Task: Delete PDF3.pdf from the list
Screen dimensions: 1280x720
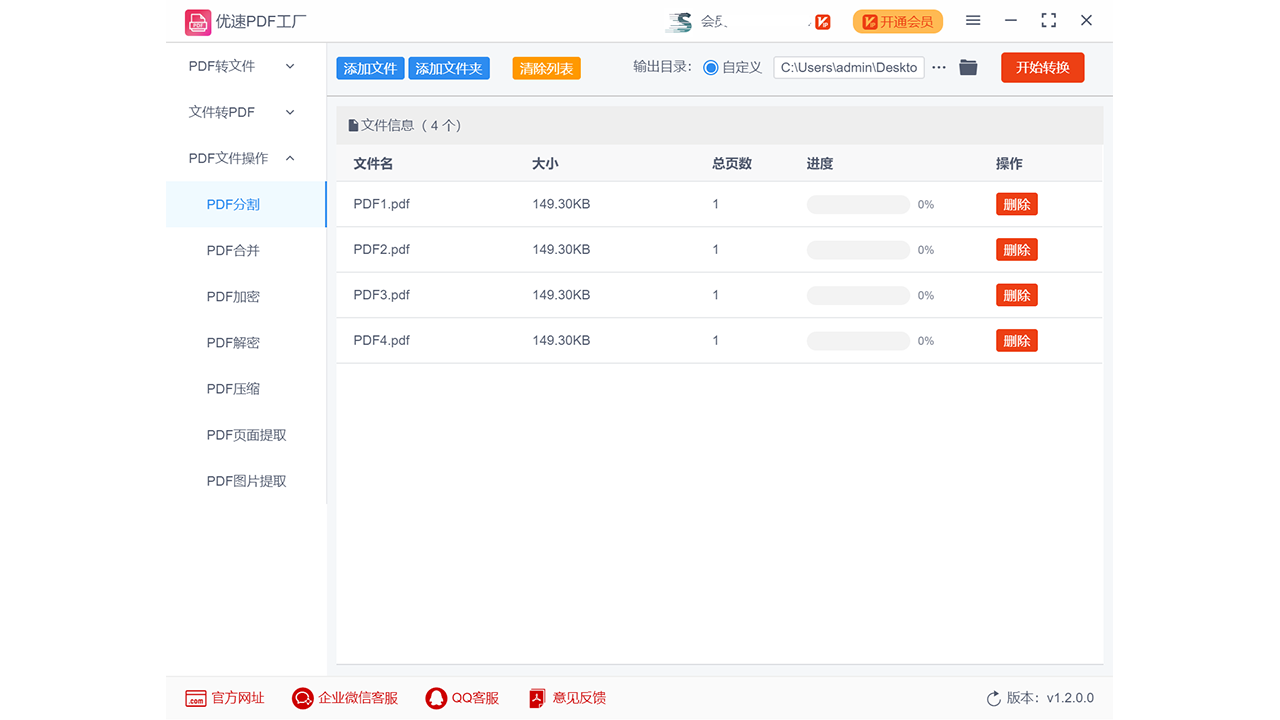Action: point(1016,294)
